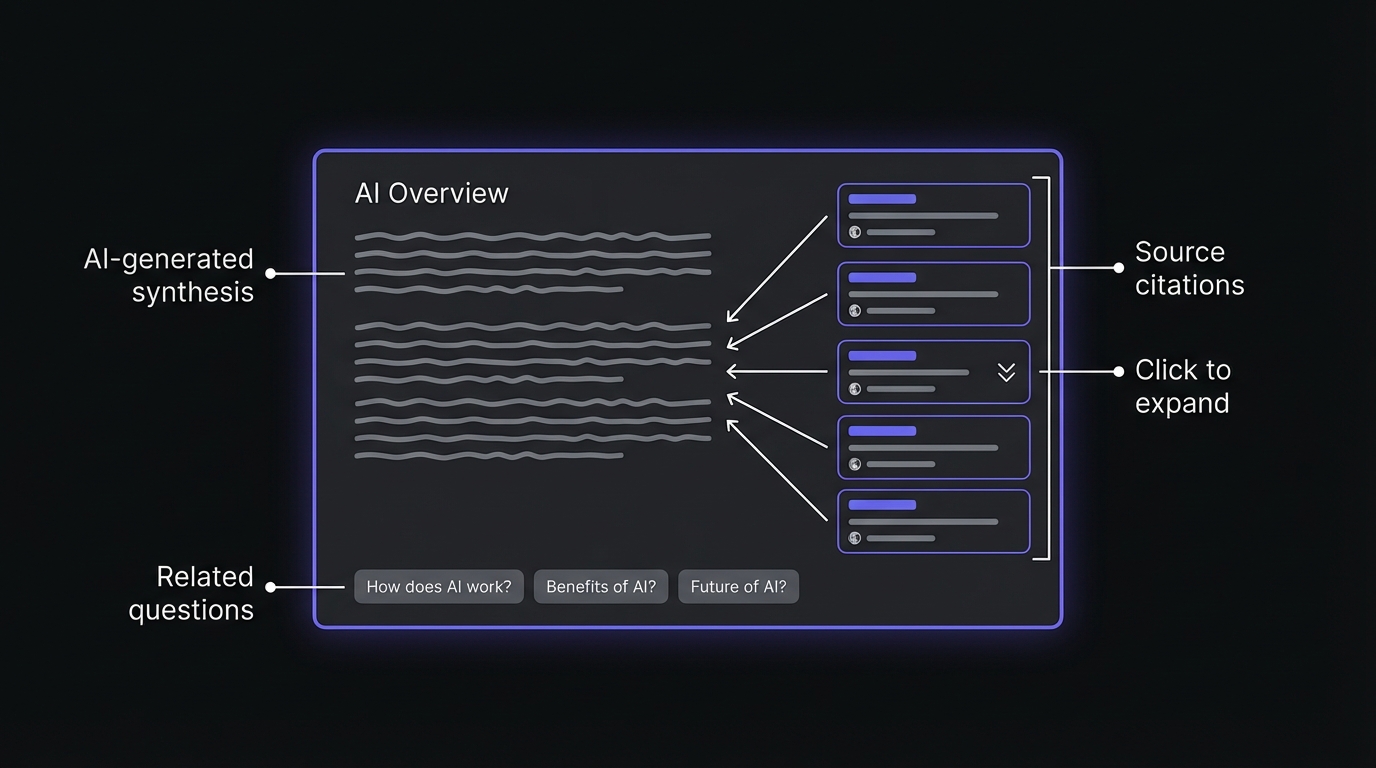
Task: Open the purple title of the bottom source card
Action: click(882, 505)
